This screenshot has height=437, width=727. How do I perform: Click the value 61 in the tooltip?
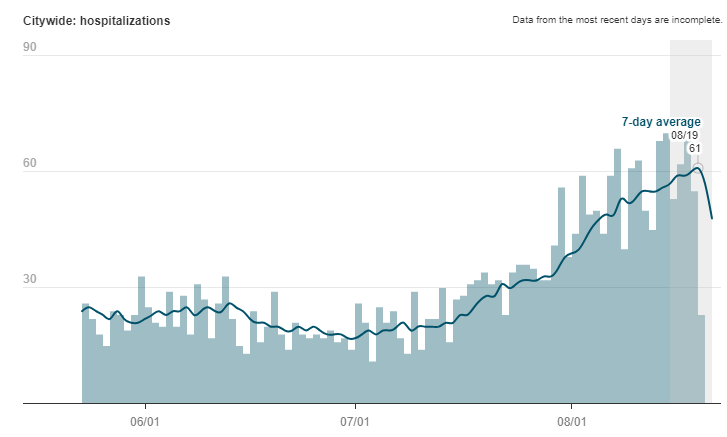click(x=695, y=149)
